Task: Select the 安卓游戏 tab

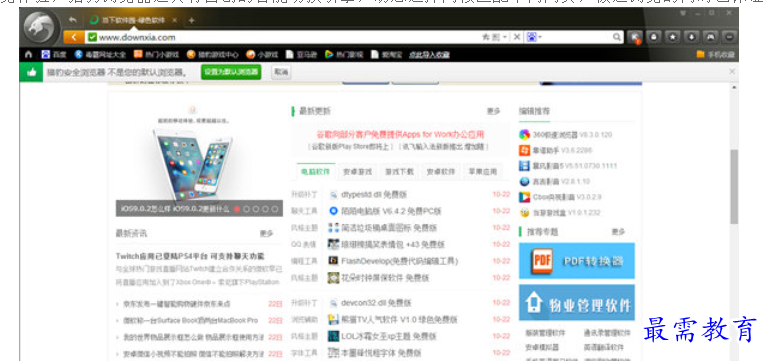Action: [358, 172]
